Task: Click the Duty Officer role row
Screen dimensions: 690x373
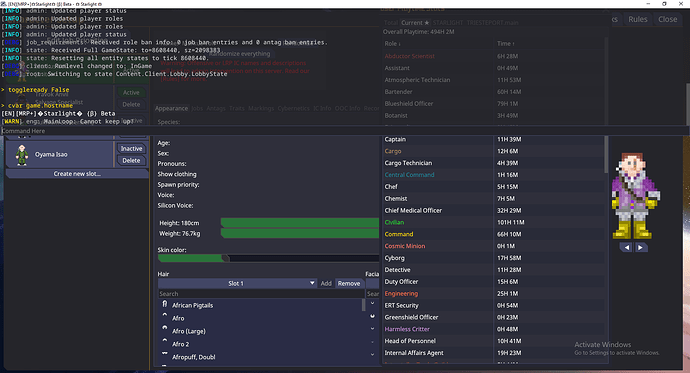Action: pos(493,282)
